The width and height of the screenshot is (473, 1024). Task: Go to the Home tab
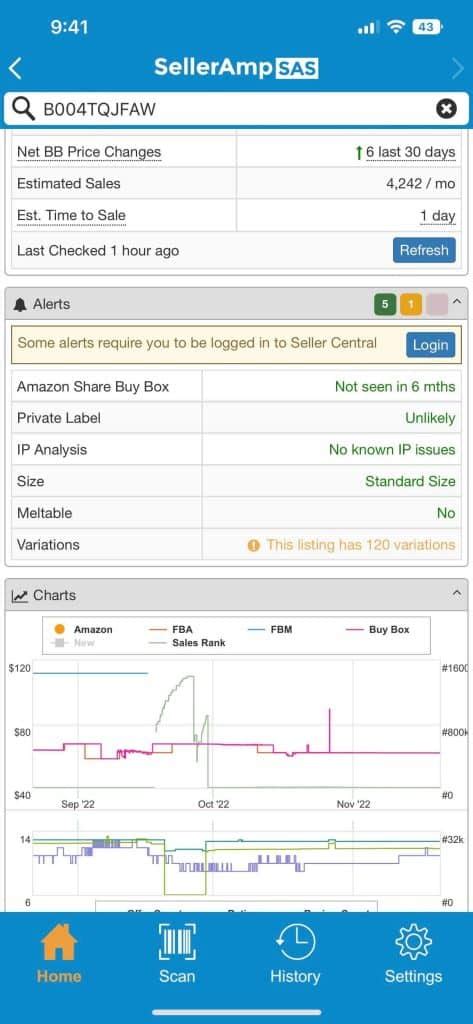[x=59, y=953]
